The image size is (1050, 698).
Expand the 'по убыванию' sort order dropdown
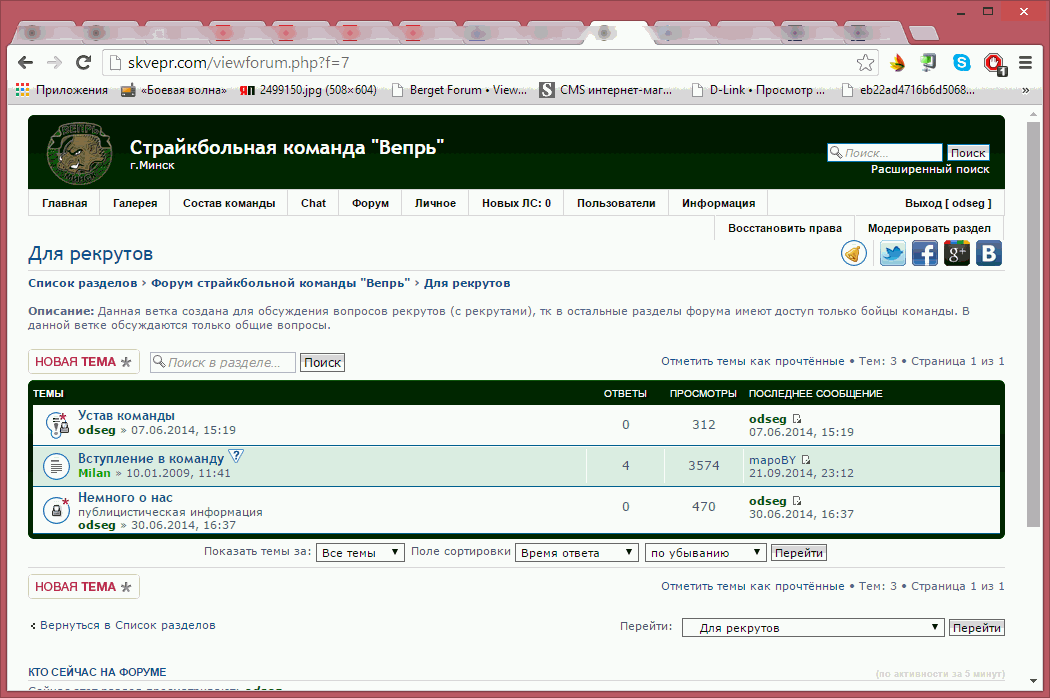706,553
